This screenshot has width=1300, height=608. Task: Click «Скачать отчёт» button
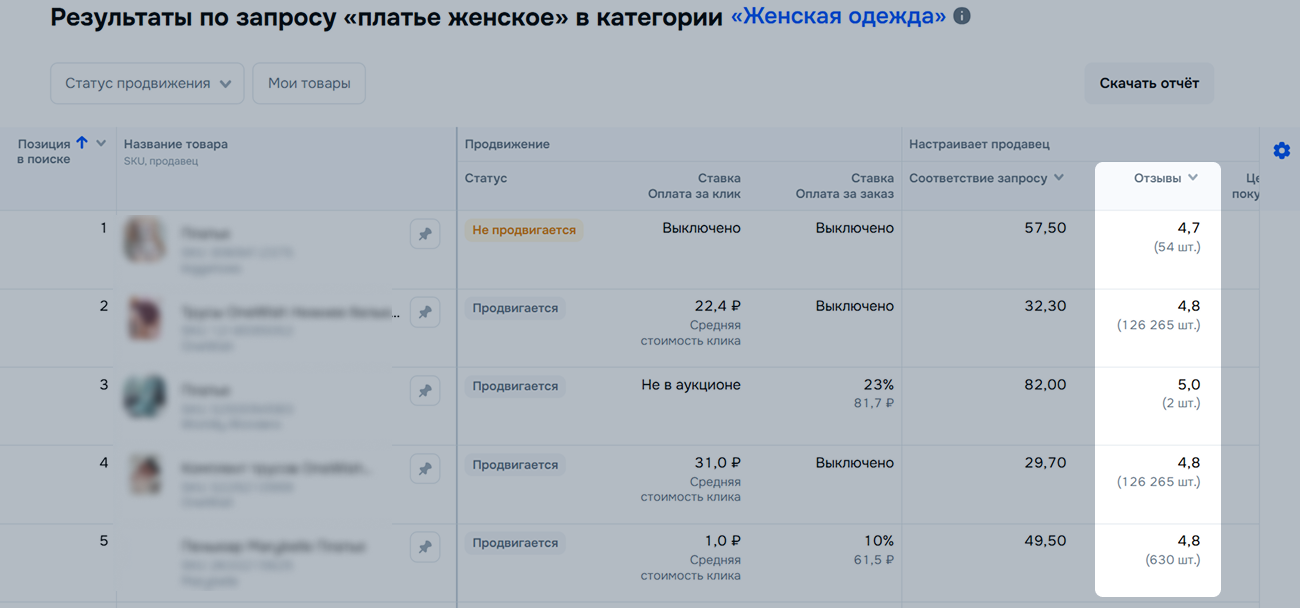tap(1149, 83)
